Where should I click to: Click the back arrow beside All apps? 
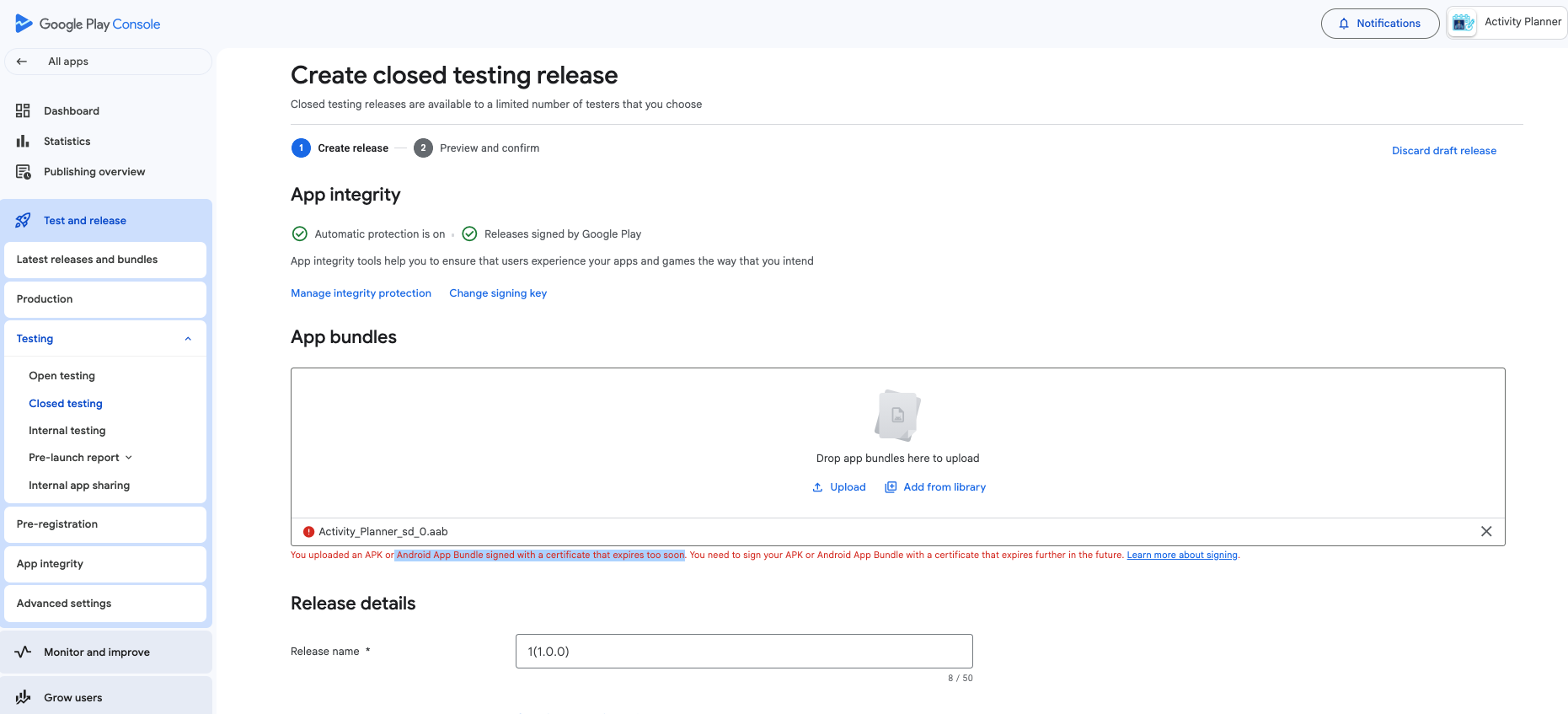[22, 62]
